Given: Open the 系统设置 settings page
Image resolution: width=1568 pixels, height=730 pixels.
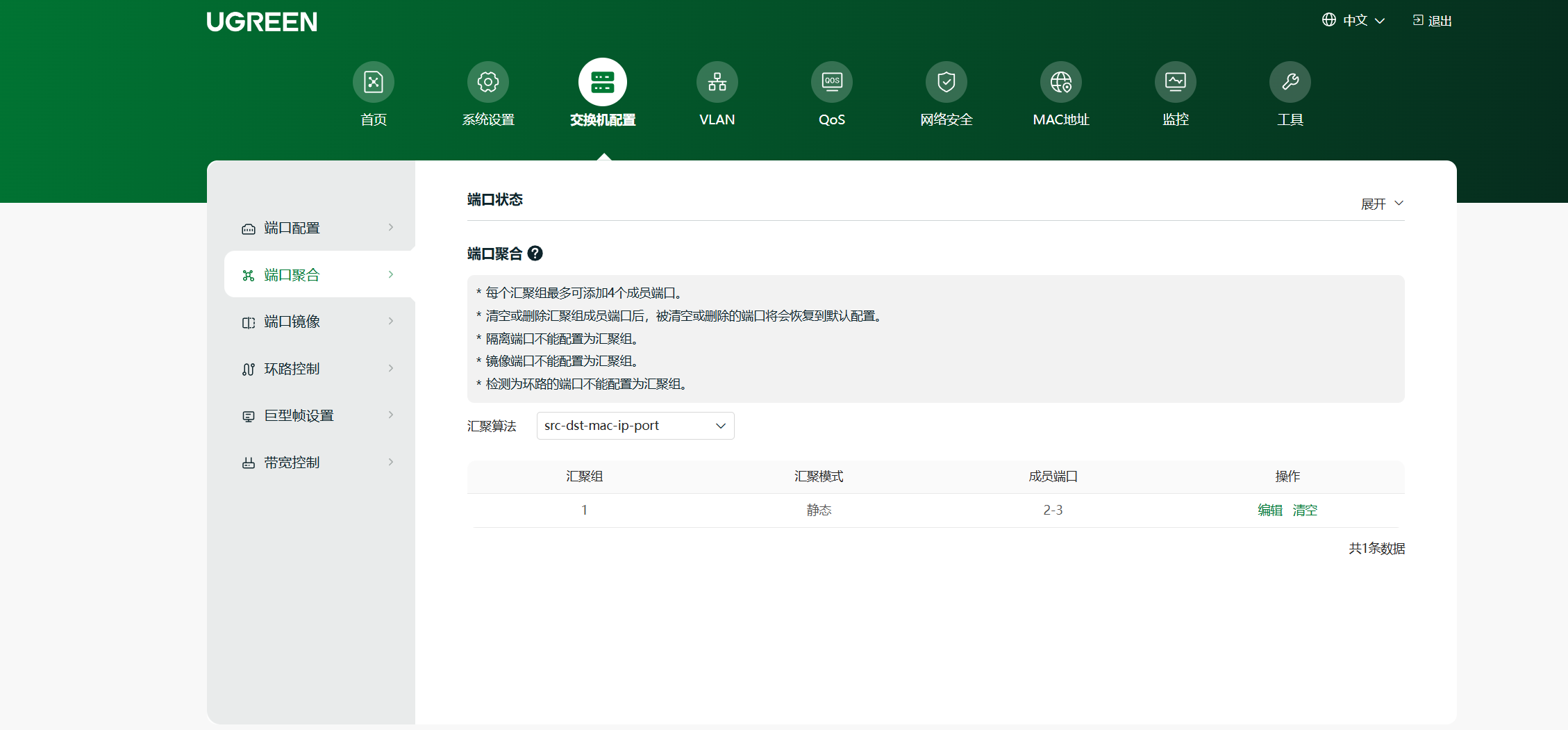Looking at the screenshot, I should tap(487, 94).
